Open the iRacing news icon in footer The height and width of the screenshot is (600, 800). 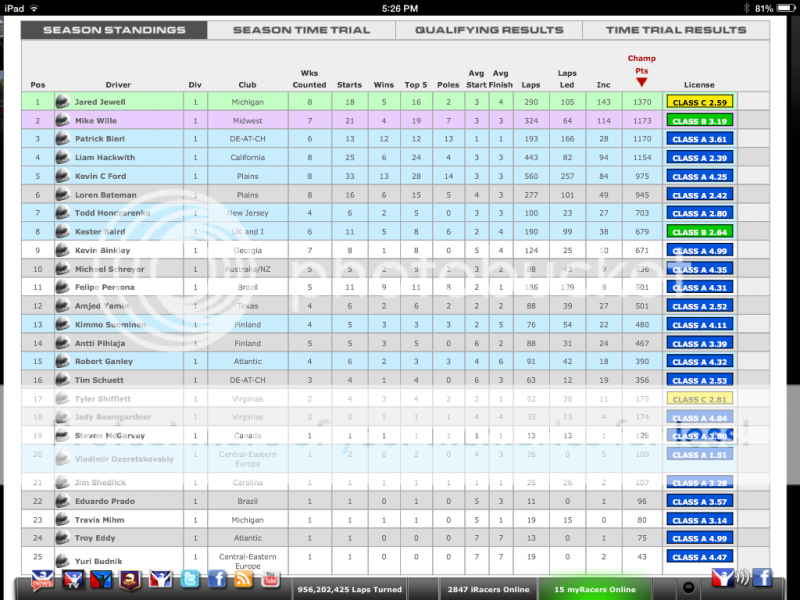43,579
